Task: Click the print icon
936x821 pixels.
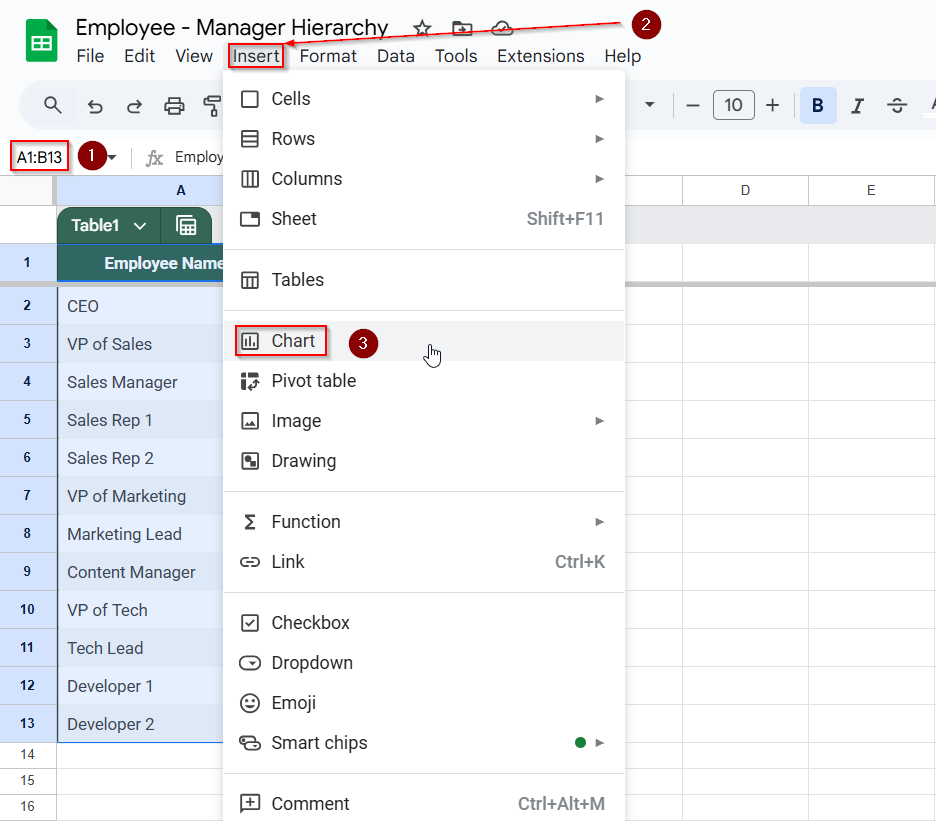Action: (x=174, y=106)
